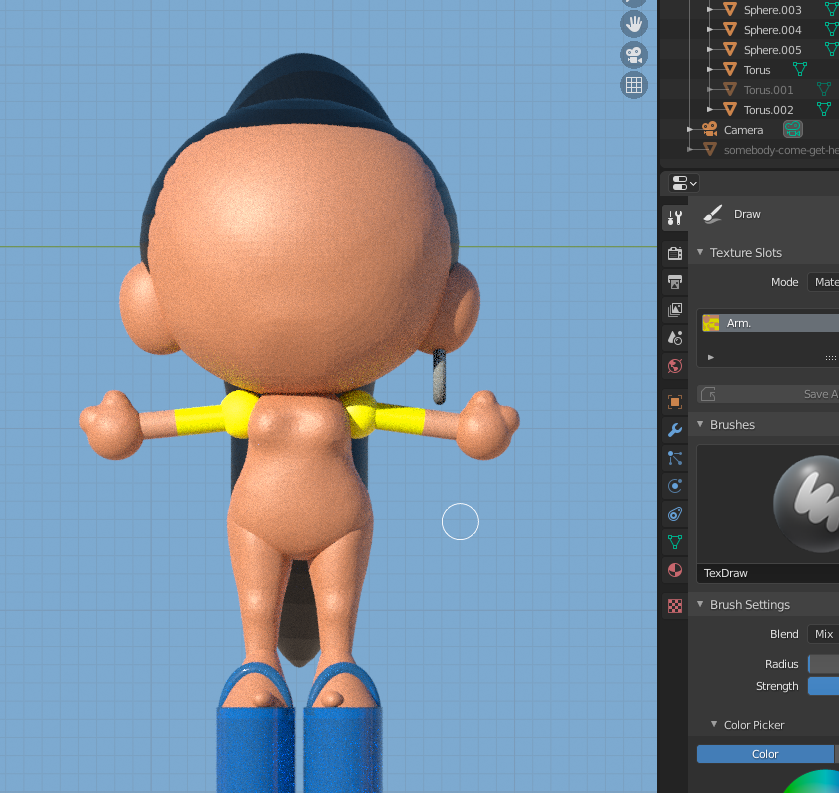Click the Arm. texture slot thumbnail

pyautogui.click(x=711, y=323)
